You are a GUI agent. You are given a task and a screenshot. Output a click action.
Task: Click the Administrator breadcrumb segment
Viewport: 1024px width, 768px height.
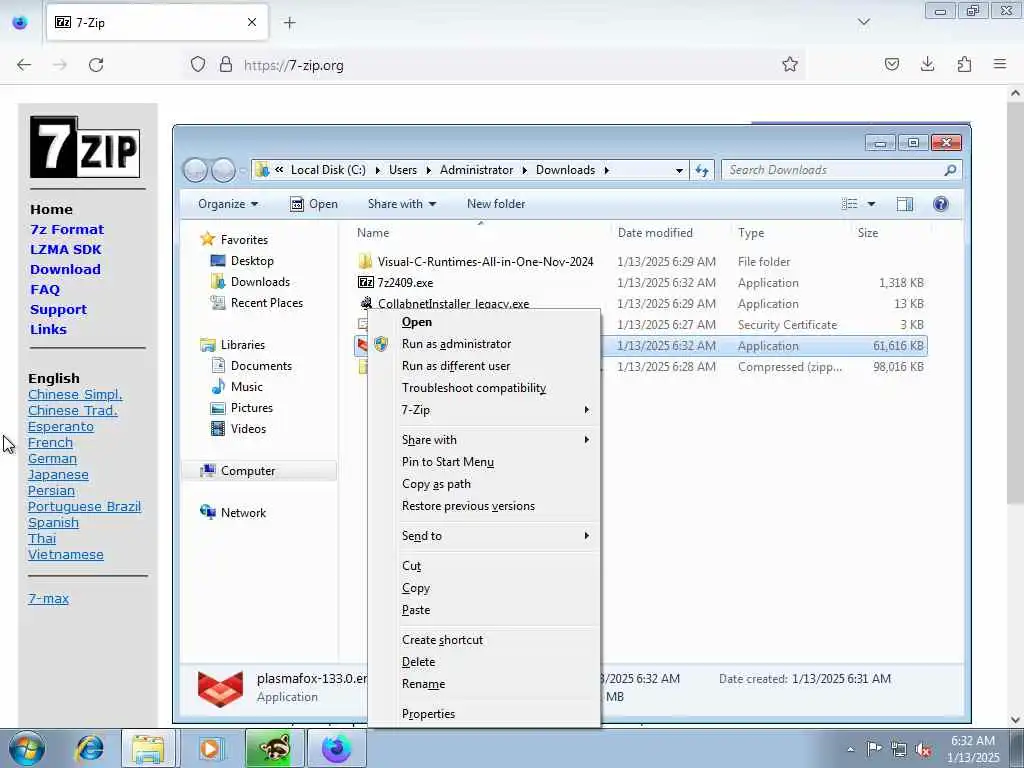tap(476, 170)
